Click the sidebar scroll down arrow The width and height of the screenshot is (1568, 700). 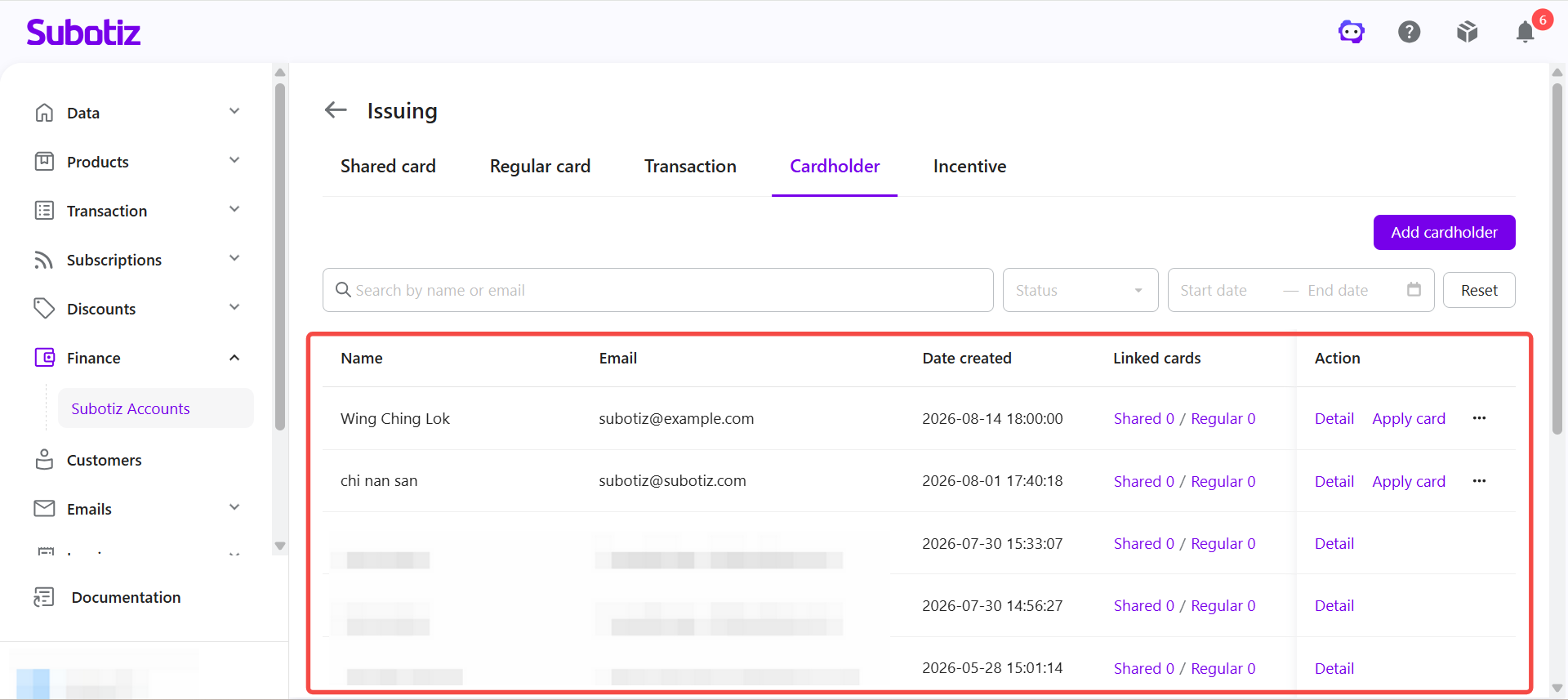(x=280, y=546)
